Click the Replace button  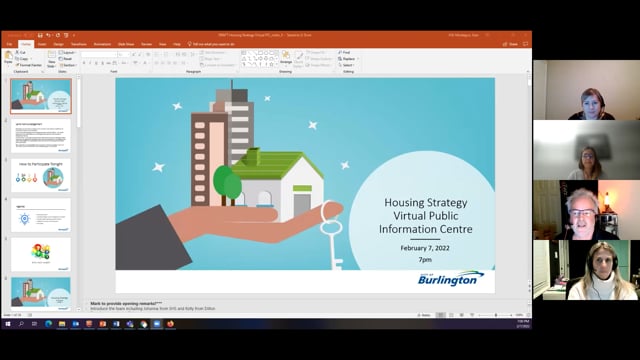pyautogui.click(x=347, y=59)
